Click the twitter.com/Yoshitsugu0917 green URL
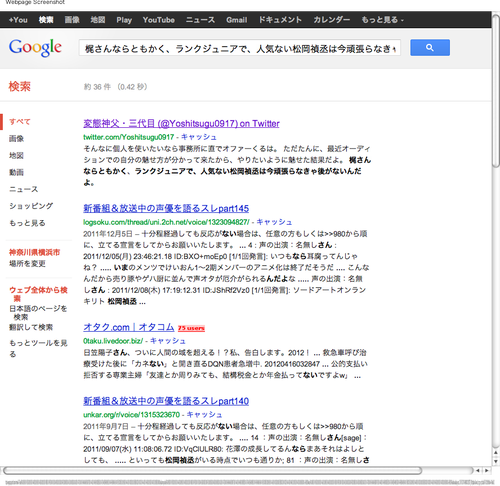 (x=129, y=137)
